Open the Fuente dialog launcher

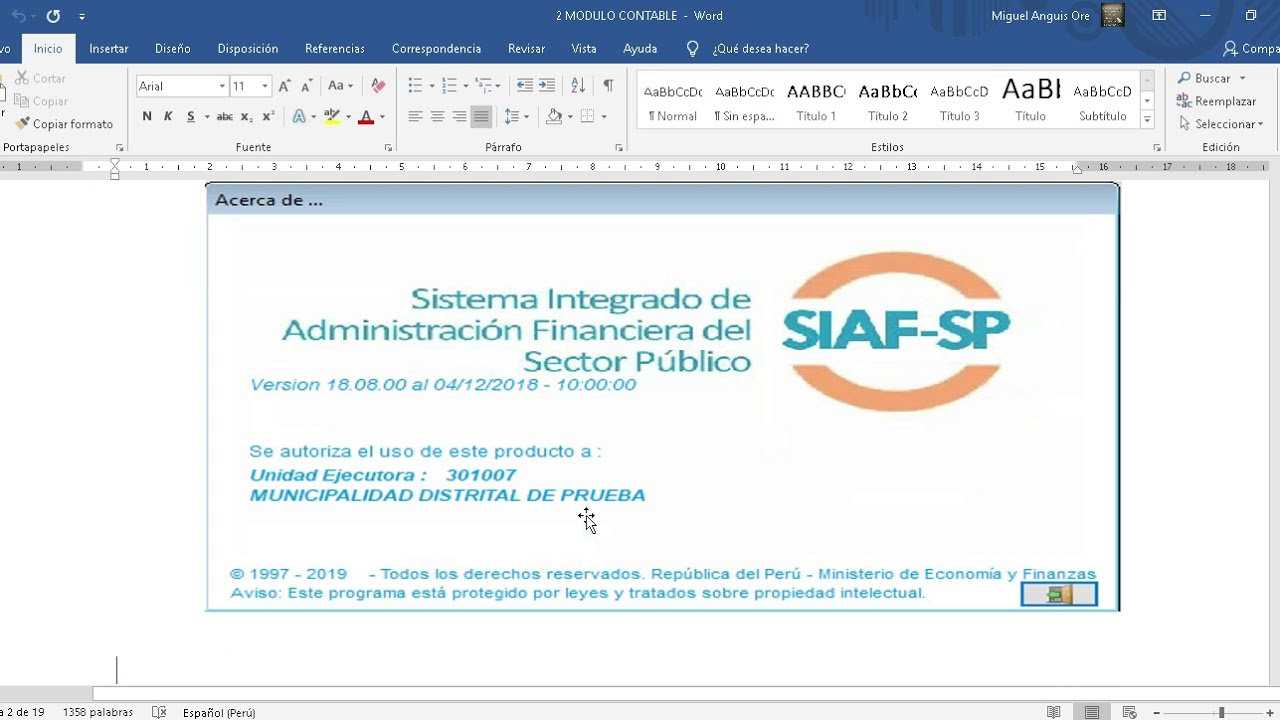[x=388, y=147]
